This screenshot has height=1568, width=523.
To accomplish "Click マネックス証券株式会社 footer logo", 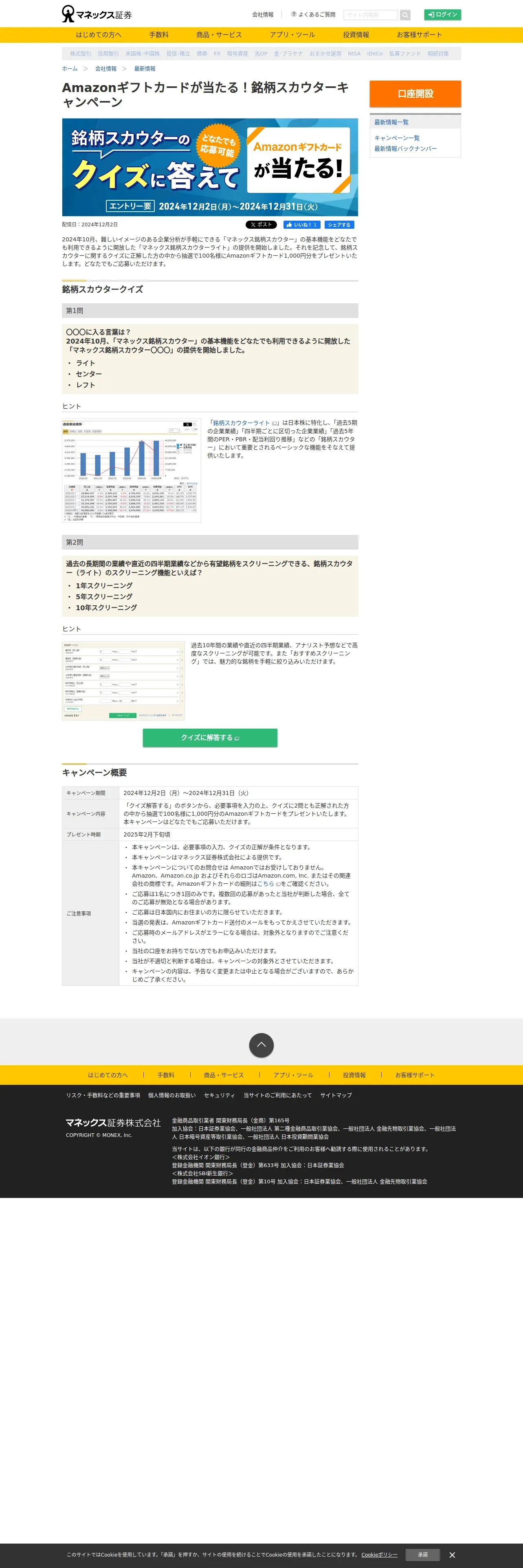I will coord(113,1122).
